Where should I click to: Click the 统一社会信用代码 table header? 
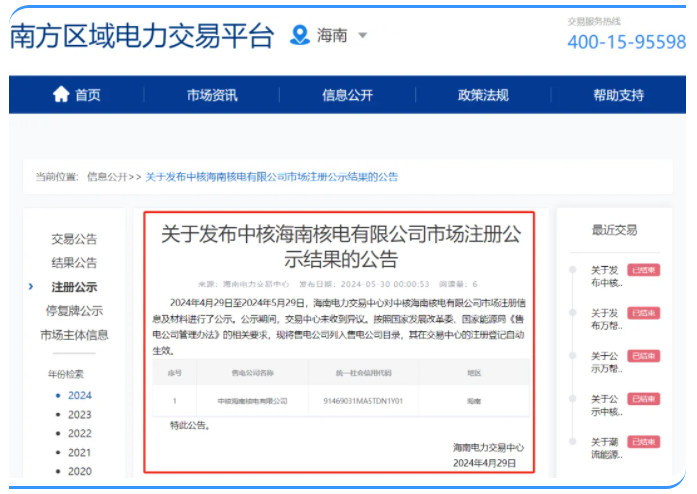click(363, 373)
